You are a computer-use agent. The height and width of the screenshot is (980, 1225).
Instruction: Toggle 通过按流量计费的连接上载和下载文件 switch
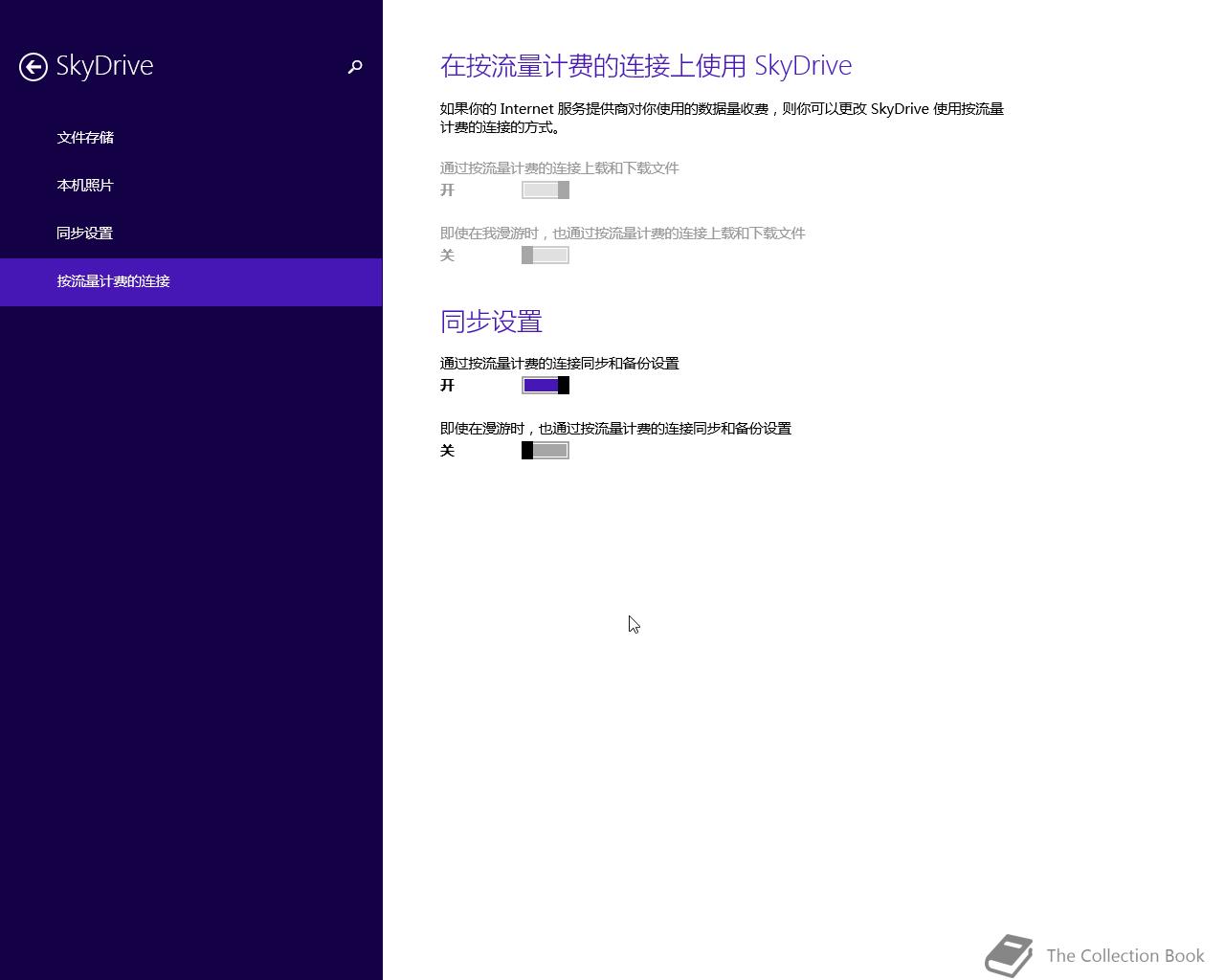pyautogui.click(x=546, y=190)
